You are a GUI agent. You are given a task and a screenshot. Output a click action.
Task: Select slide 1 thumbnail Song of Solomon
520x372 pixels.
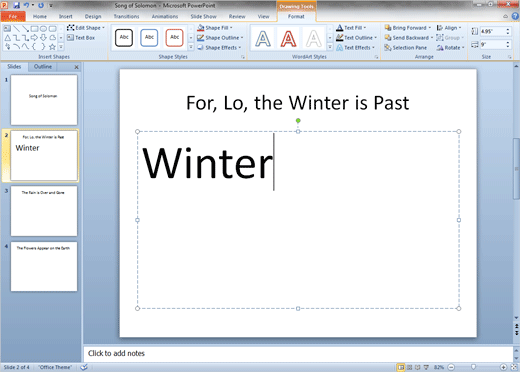tap(44, 100)
